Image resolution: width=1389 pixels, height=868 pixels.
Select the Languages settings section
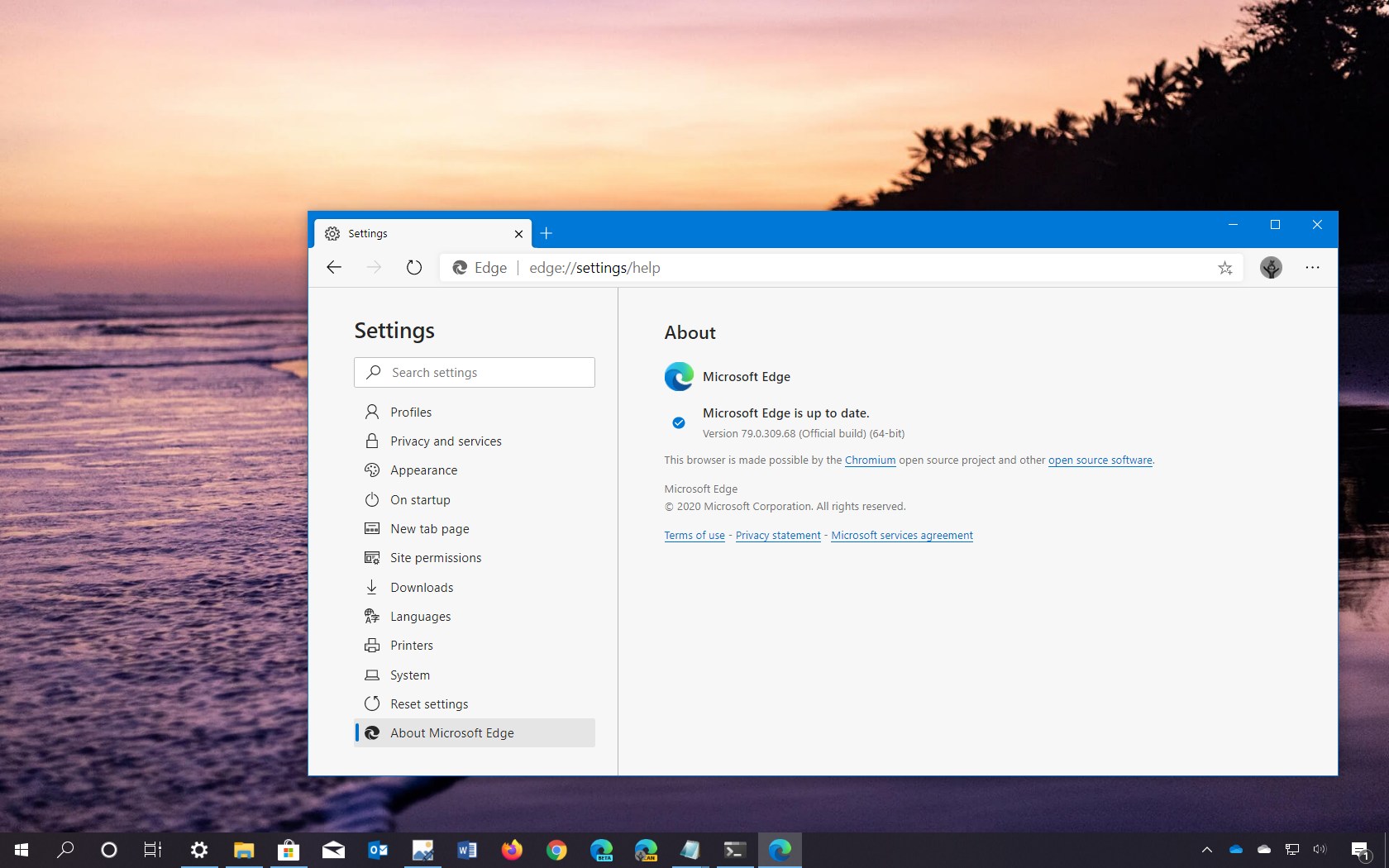click(x=419, y=616)
